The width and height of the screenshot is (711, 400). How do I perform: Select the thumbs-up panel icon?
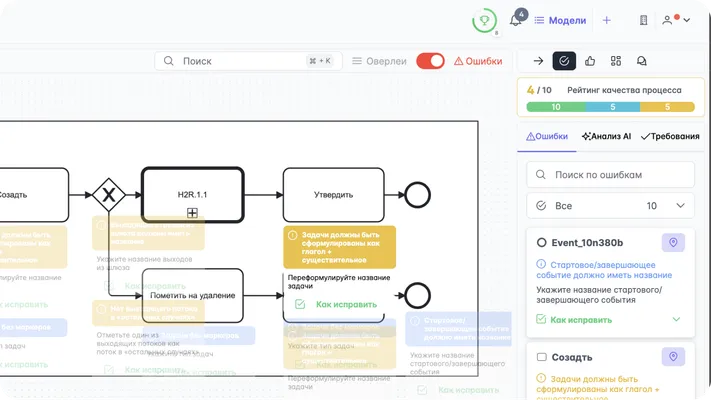(590, 61)
